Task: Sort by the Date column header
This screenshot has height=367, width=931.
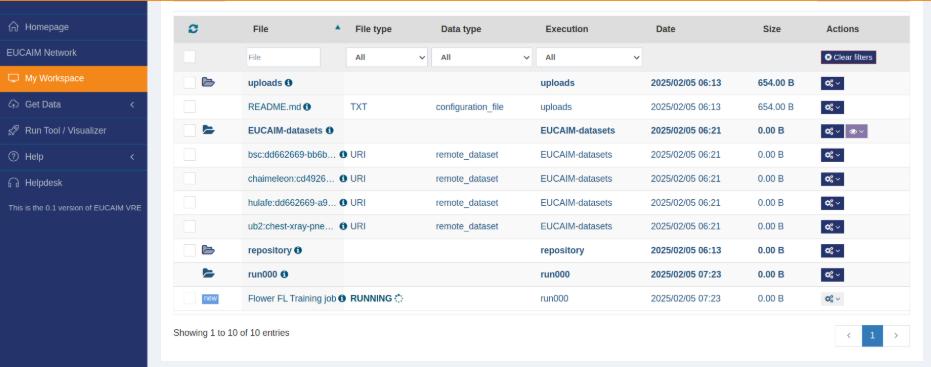Action: point(666,29)
